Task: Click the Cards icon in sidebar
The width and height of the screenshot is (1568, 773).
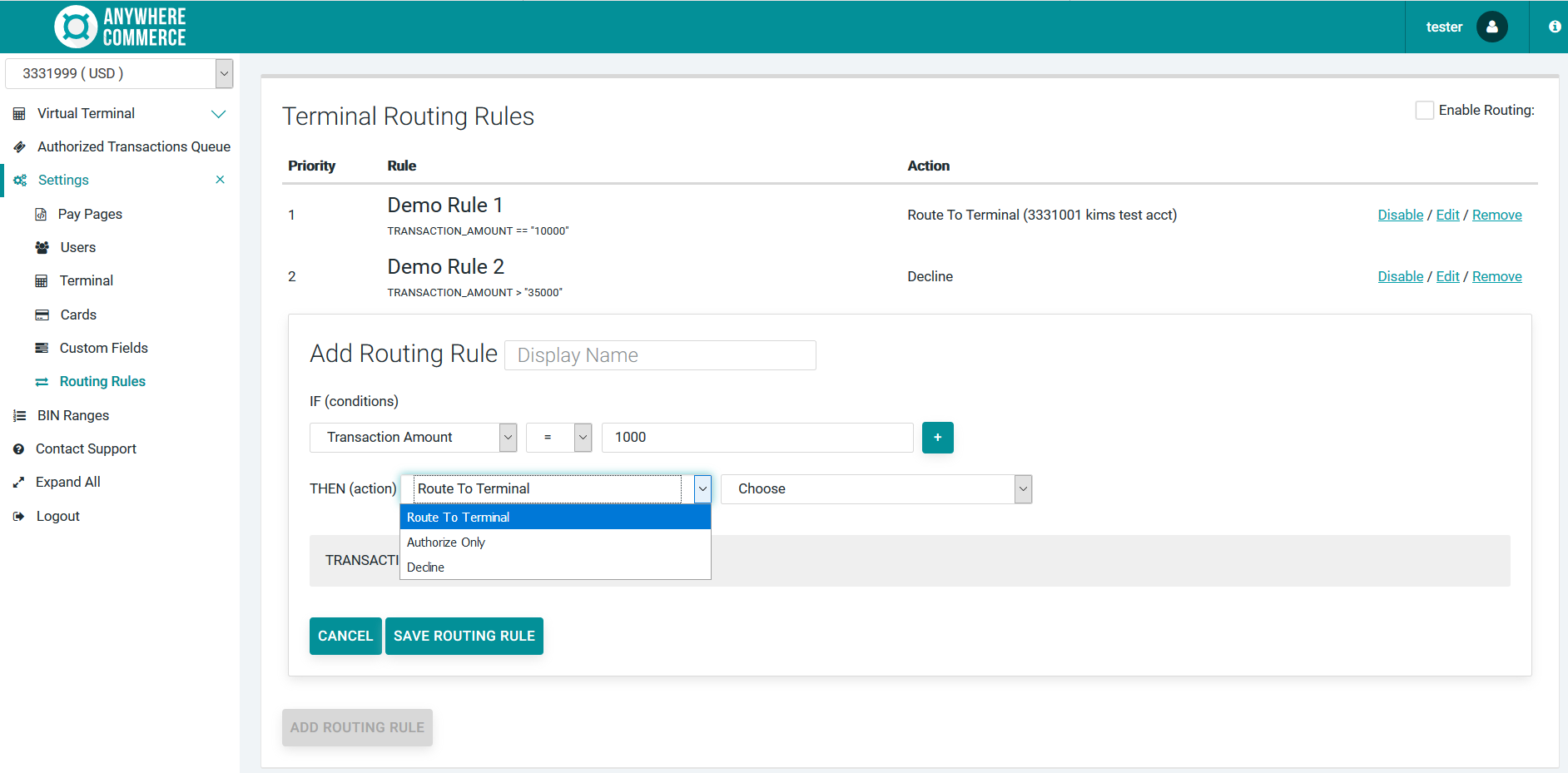Action: (x=42, y=315)
